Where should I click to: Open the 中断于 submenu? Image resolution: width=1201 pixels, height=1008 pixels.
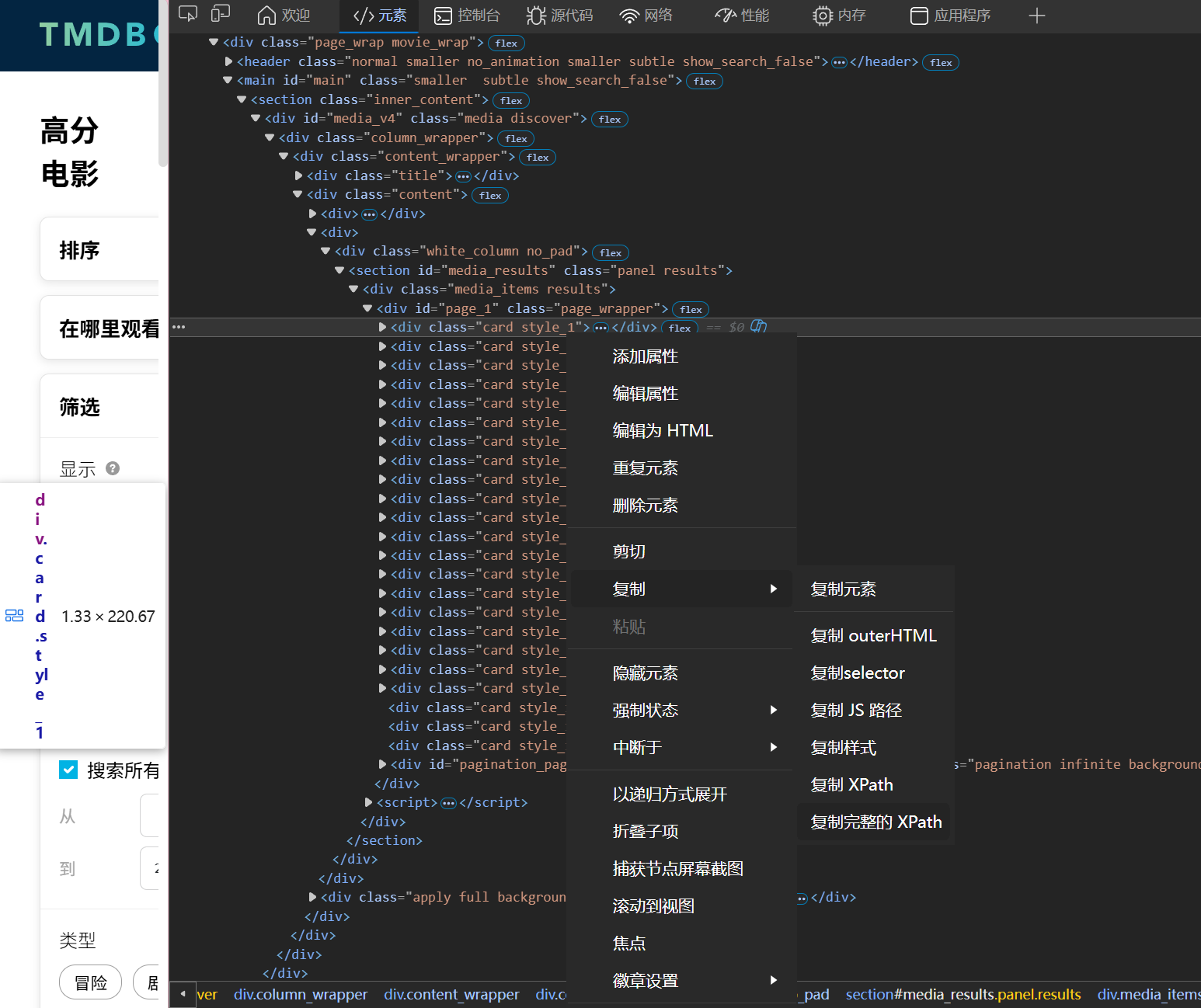point(682,748)
